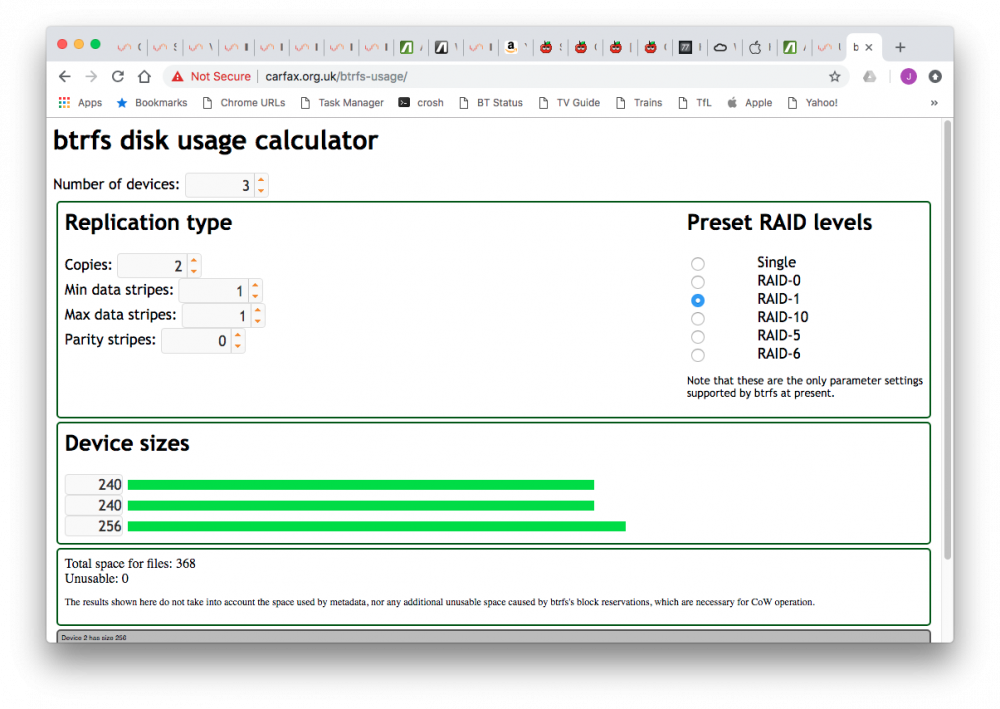
Task: Click the address bar URL
Action: tap(336, 77)
